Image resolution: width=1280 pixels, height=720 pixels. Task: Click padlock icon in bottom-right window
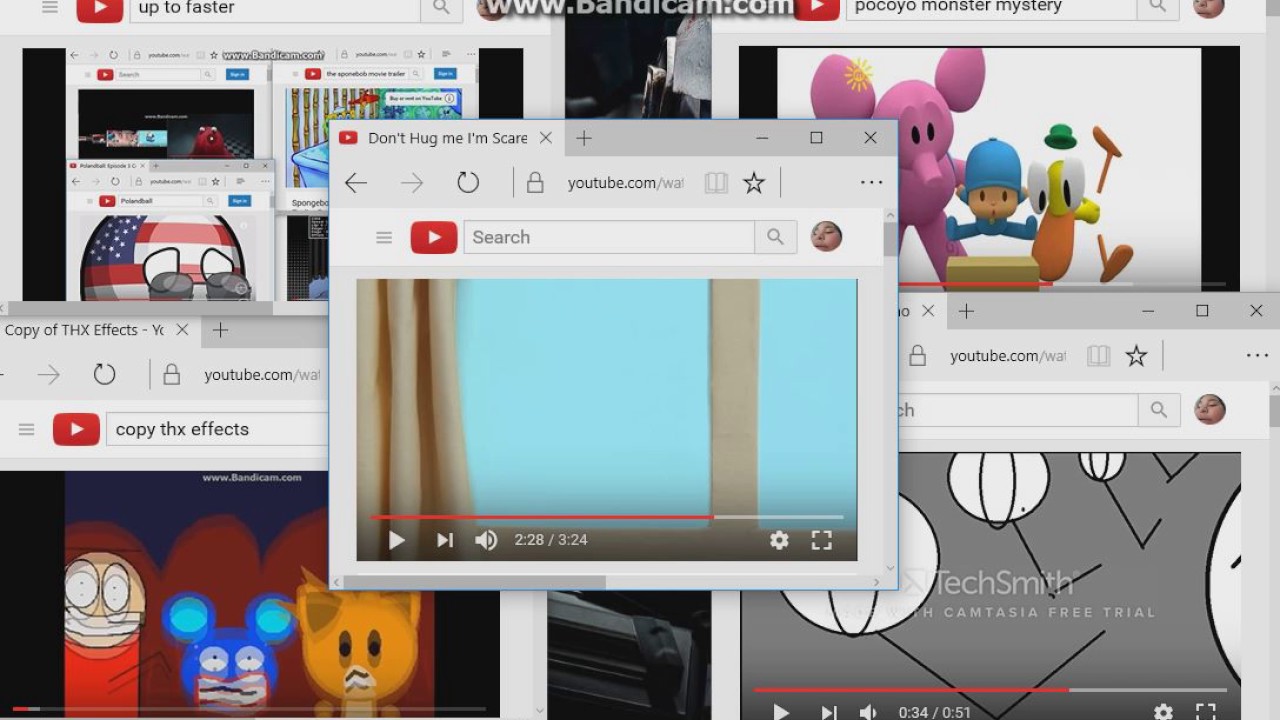(917, 356)
